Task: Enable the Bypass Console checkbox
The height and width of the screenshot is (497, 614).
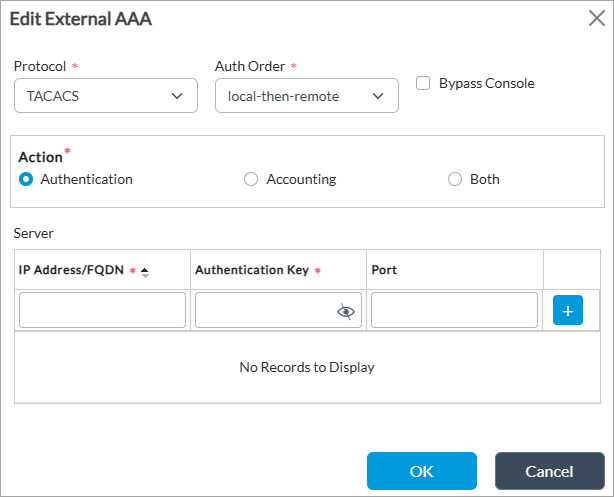Action: click(423, 84)
